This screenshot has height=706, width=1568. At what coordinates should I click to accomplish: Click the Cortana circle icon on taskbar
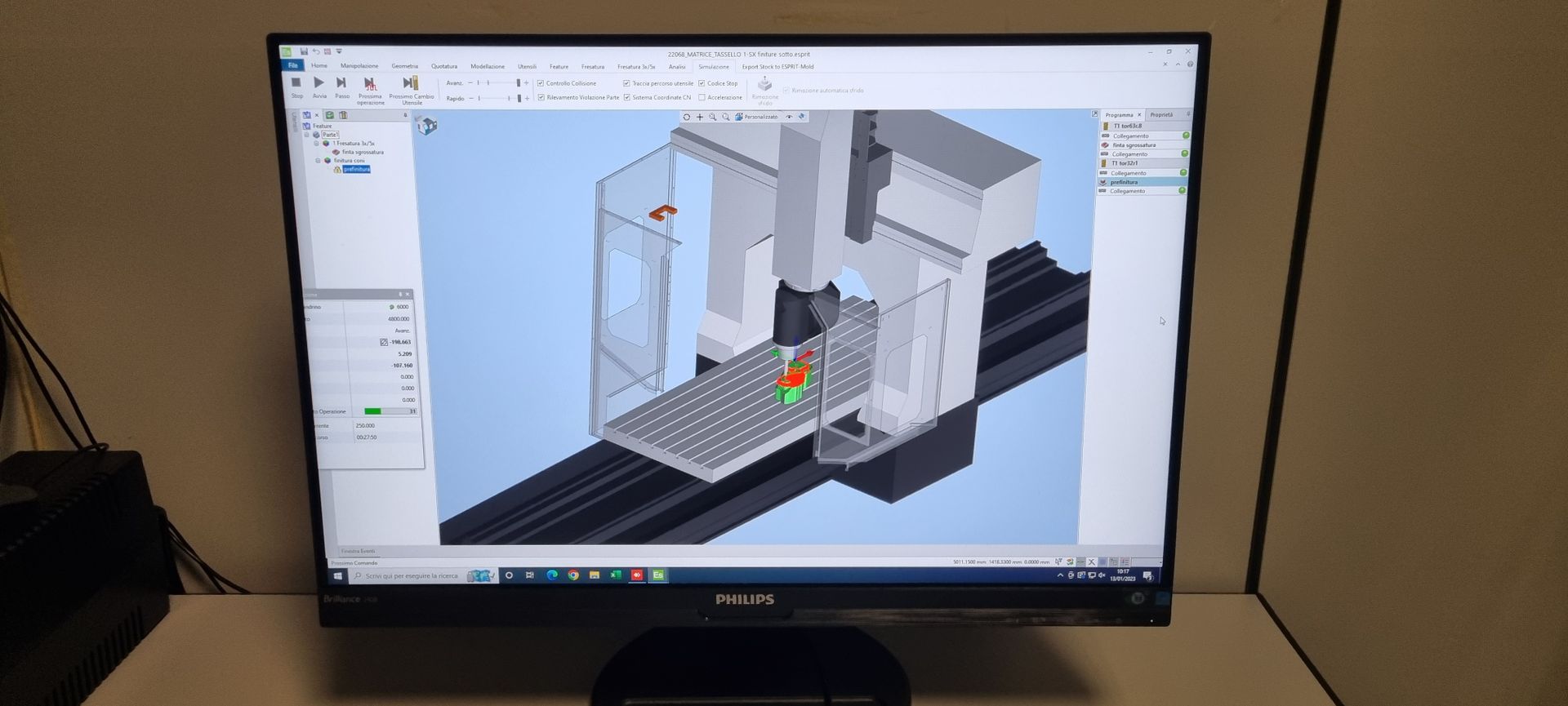click(x=509, y=575)
